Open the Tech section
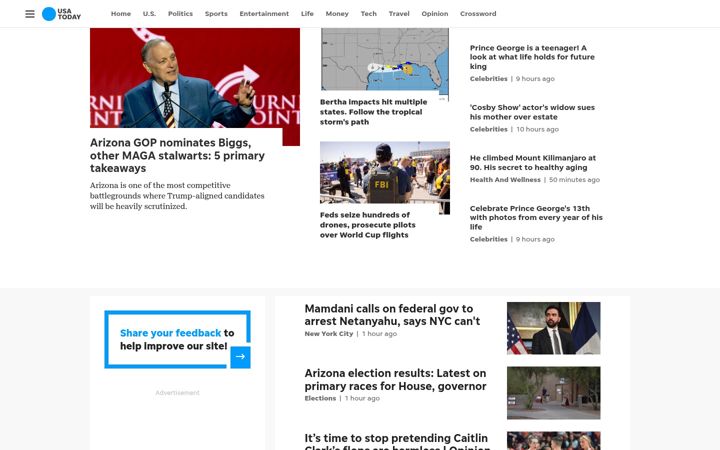The image size is (720, 450). 369,14
